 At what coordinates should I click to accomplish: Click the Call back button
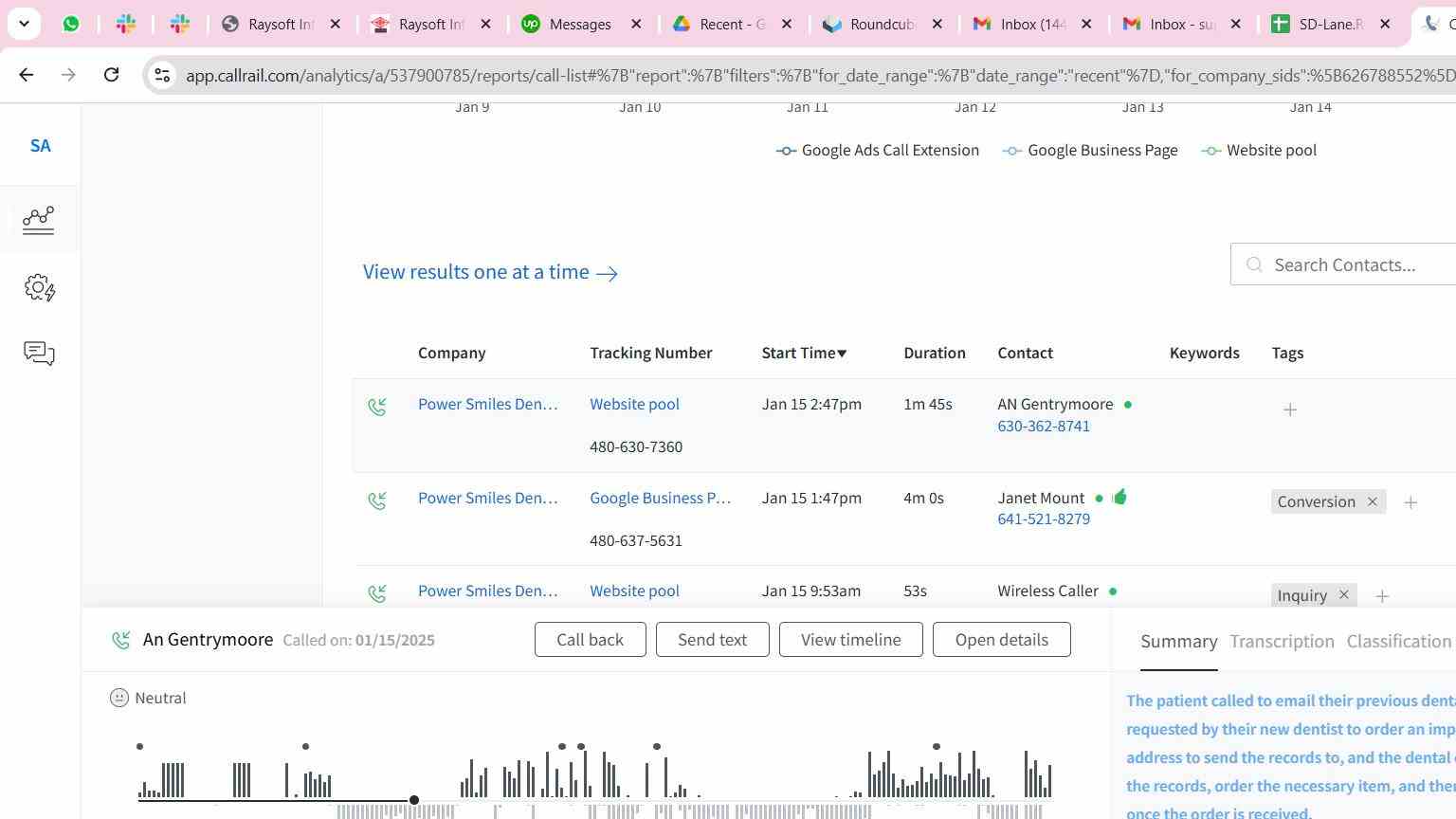click(590, 640)
